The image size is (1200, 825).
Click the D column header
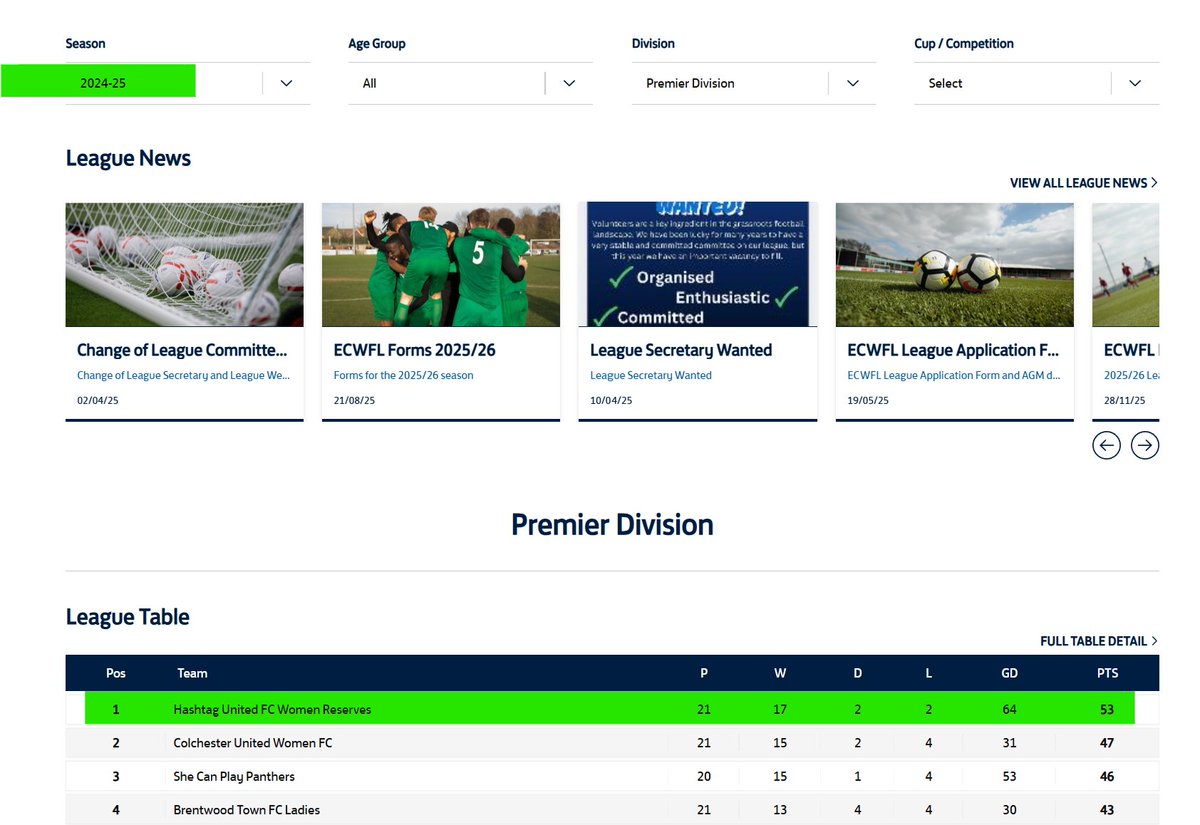click(857, 673)
